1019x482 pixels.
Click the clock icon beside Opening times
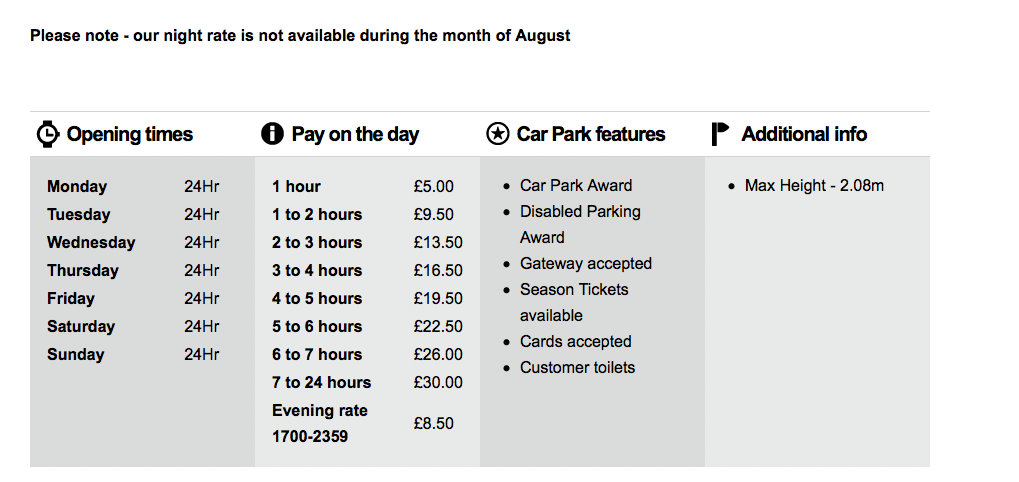coord(48,134)
